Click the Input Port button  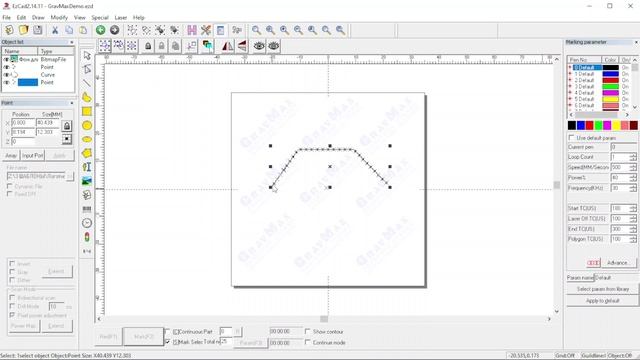coord(33,156)
